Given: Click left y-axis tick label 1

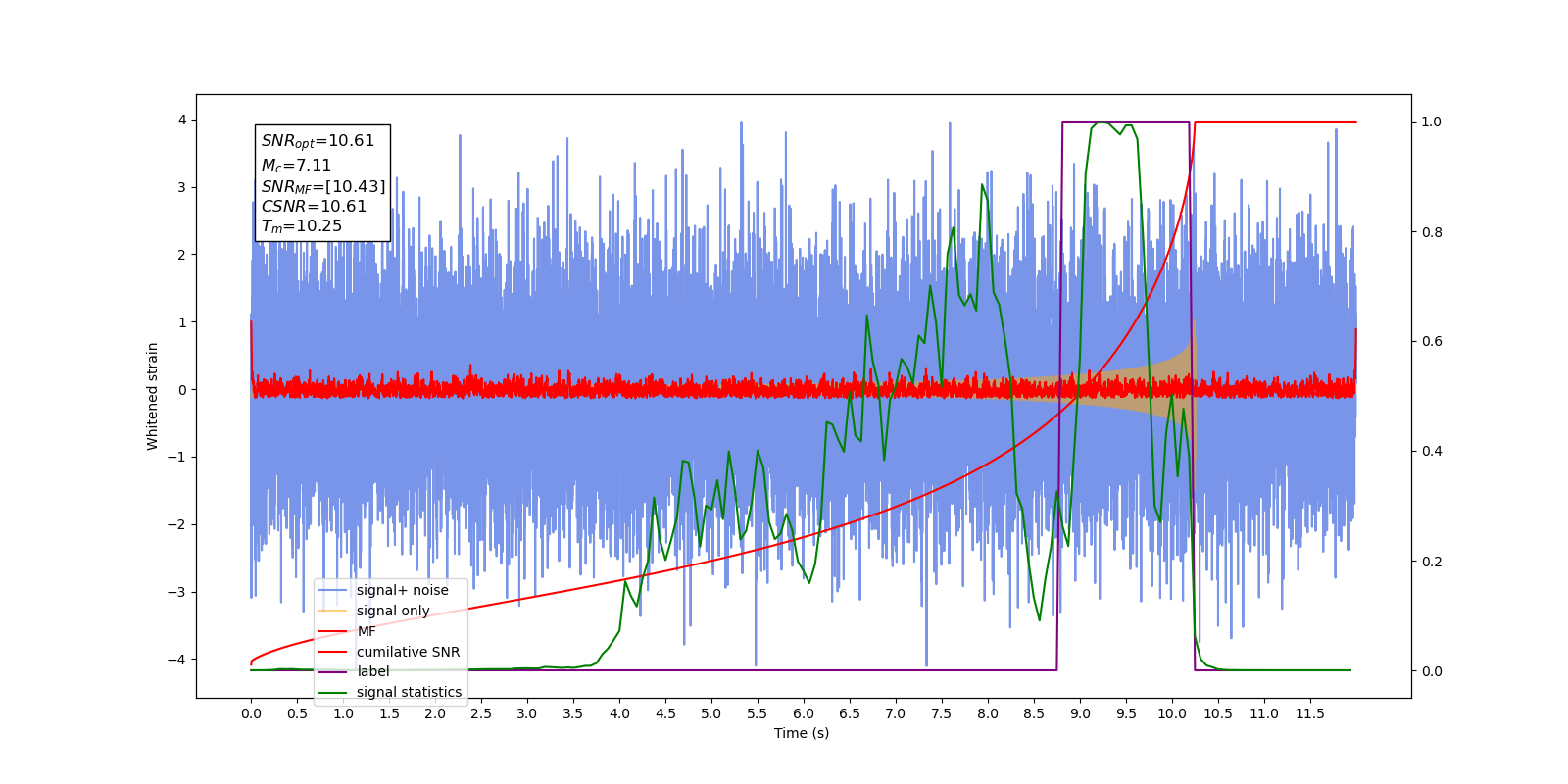Looking at the screenshot, I should (x=182, y=322).
